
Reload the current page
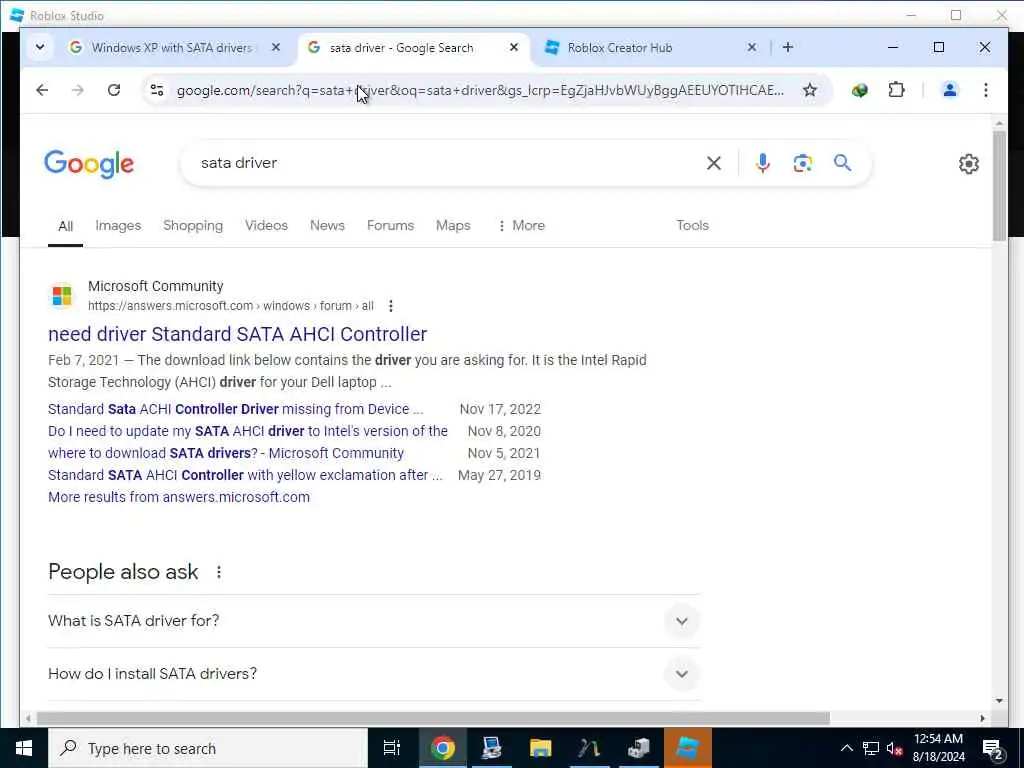pyautogui.click(x=114, y=90)
